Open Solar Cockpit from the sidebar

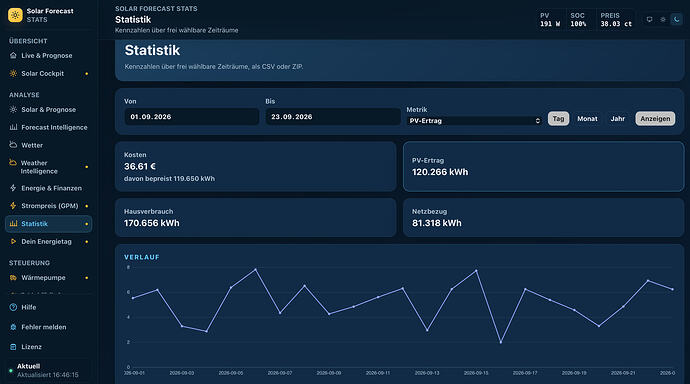click(48, 73)
